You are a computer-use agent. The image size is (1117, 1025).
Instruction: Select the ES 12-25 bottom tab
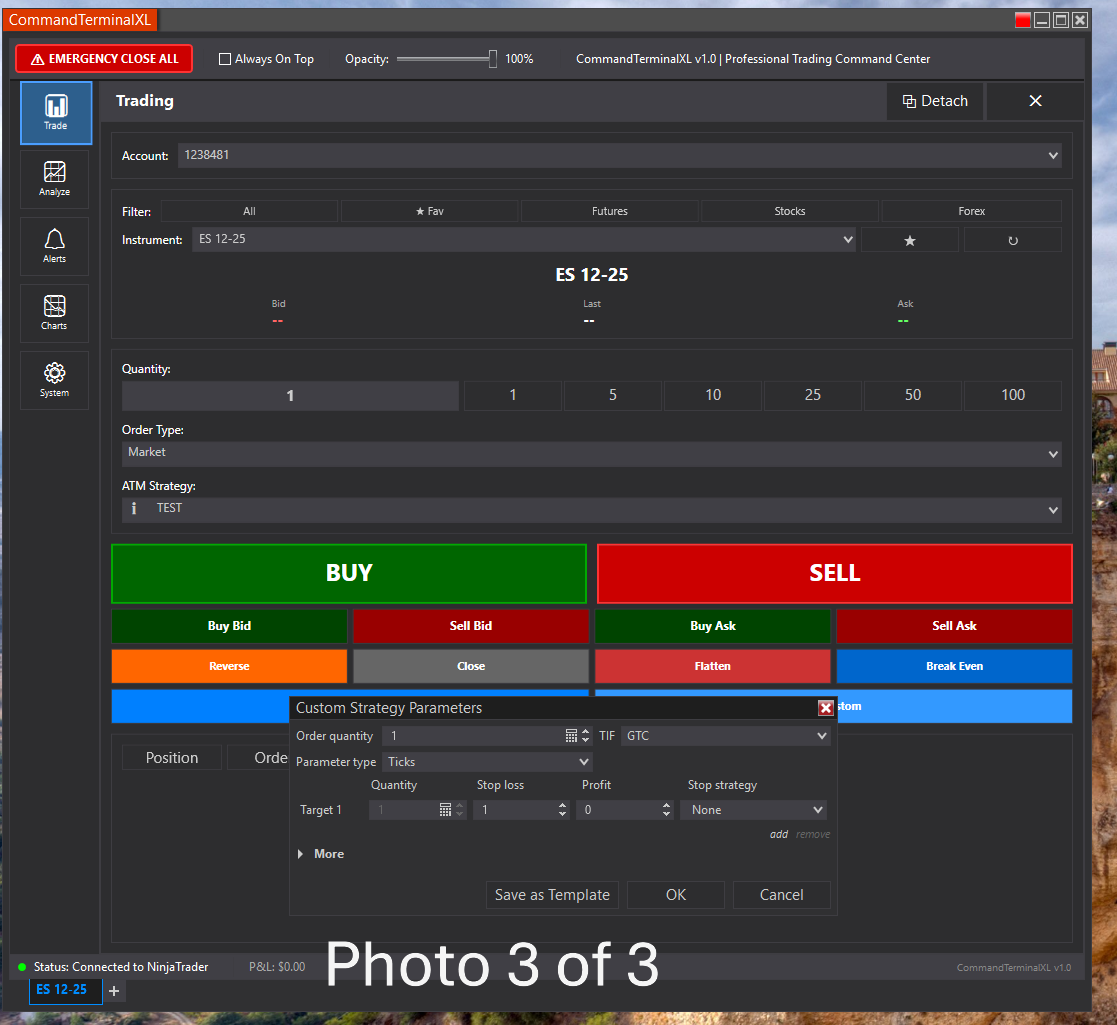click(x=61, y=990)
